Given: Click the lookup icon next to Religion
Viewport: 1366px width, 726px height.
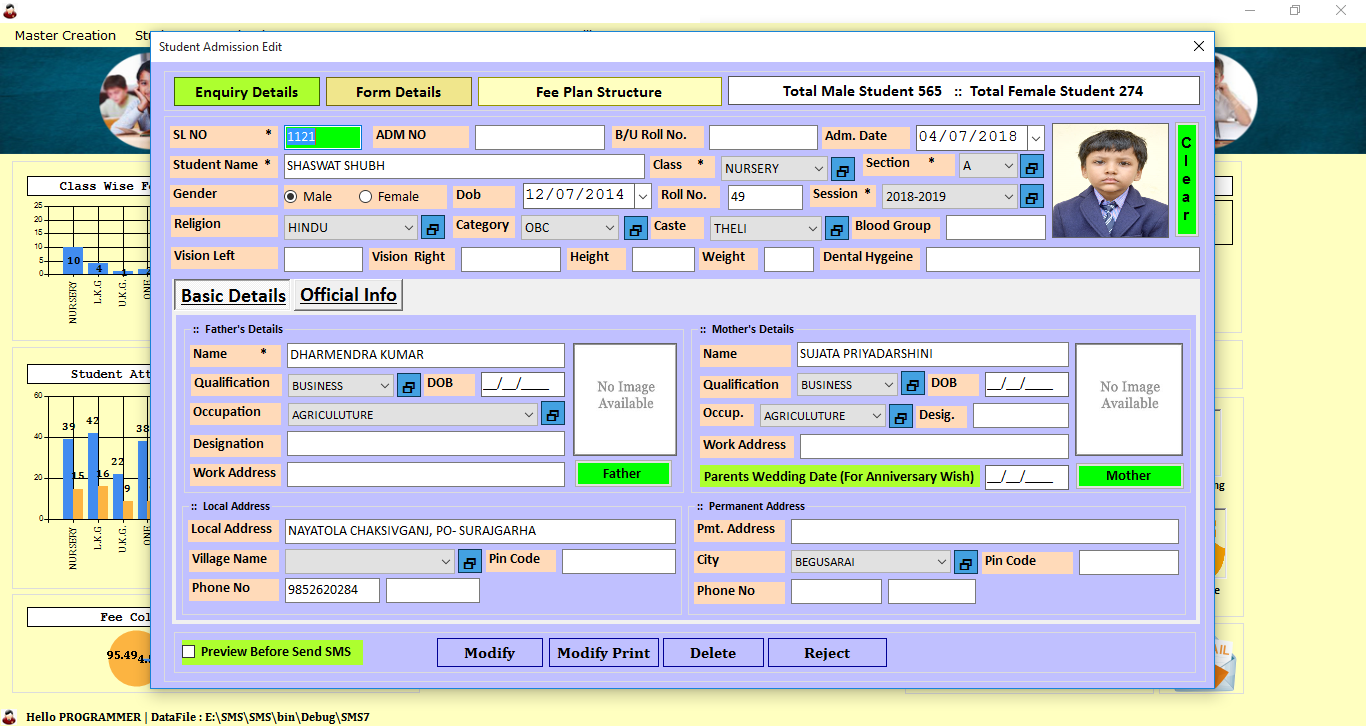Looking at the screenshot, I should pos(433,228).
